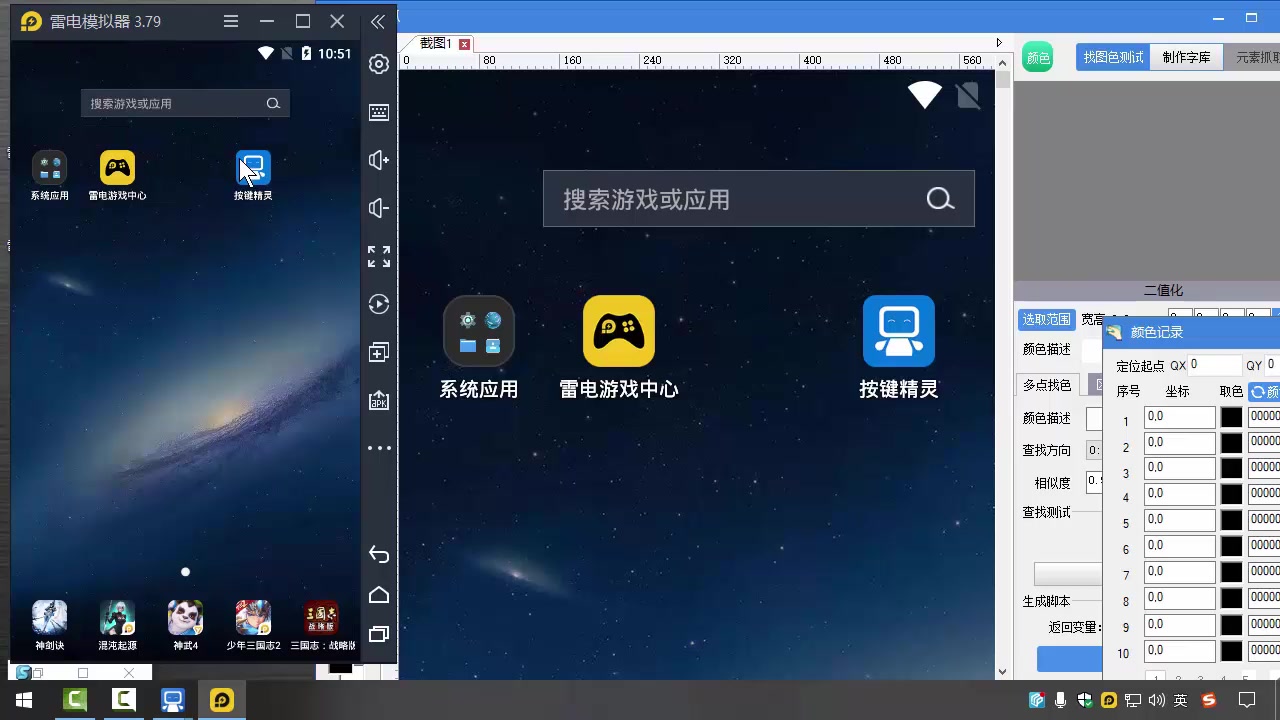Toggle the 取色 refresh control in 颜色记录 panel
Image resolution: width=1280 pixels, height=720 pixels.
point(1258,391)
